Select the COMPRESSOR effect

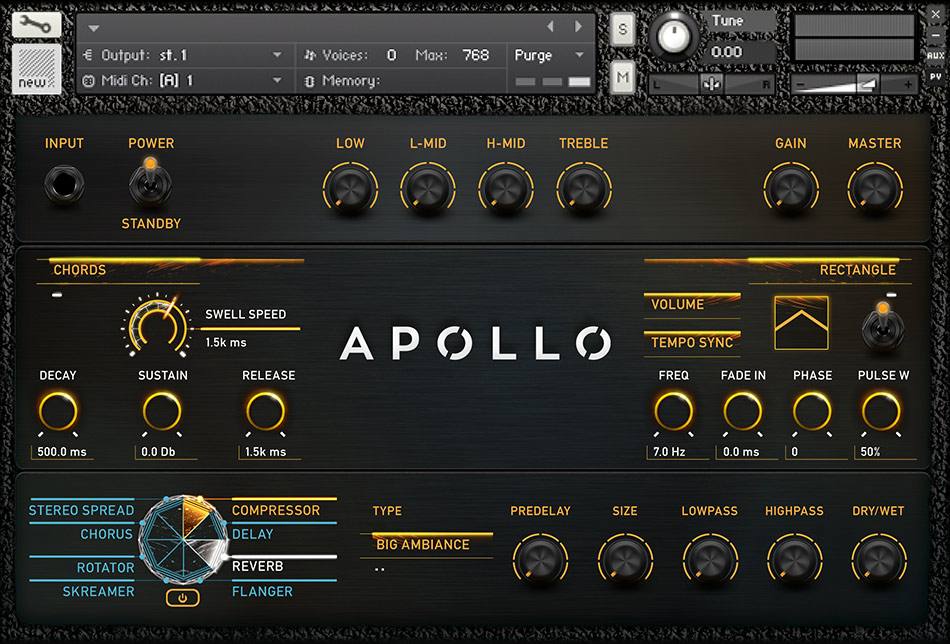tap(277, 510)
